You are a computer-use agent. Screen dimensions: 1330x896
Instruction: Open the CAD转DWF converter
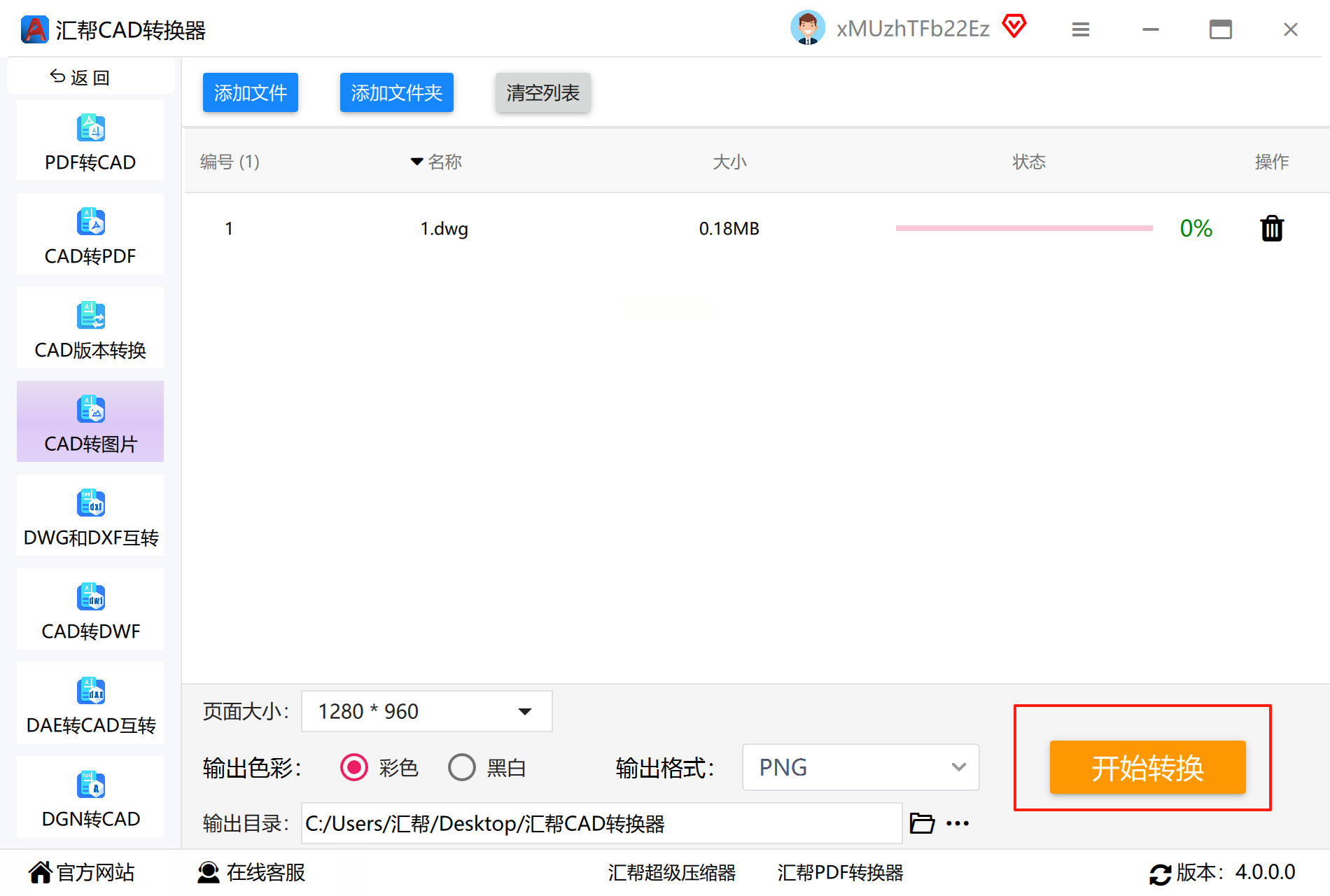tap(90, 610)
